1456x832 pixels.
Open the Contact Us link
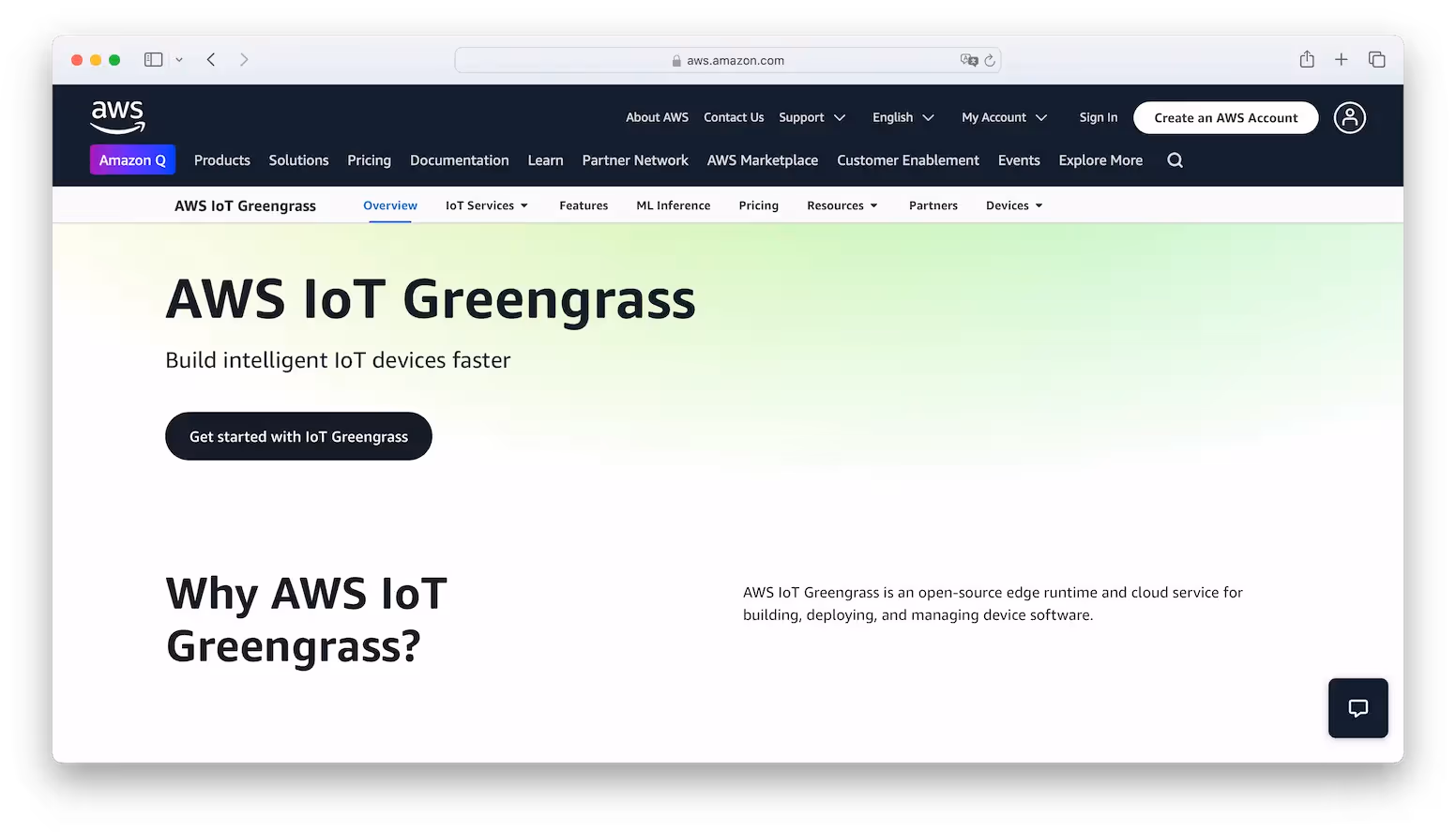click(734, 117)
